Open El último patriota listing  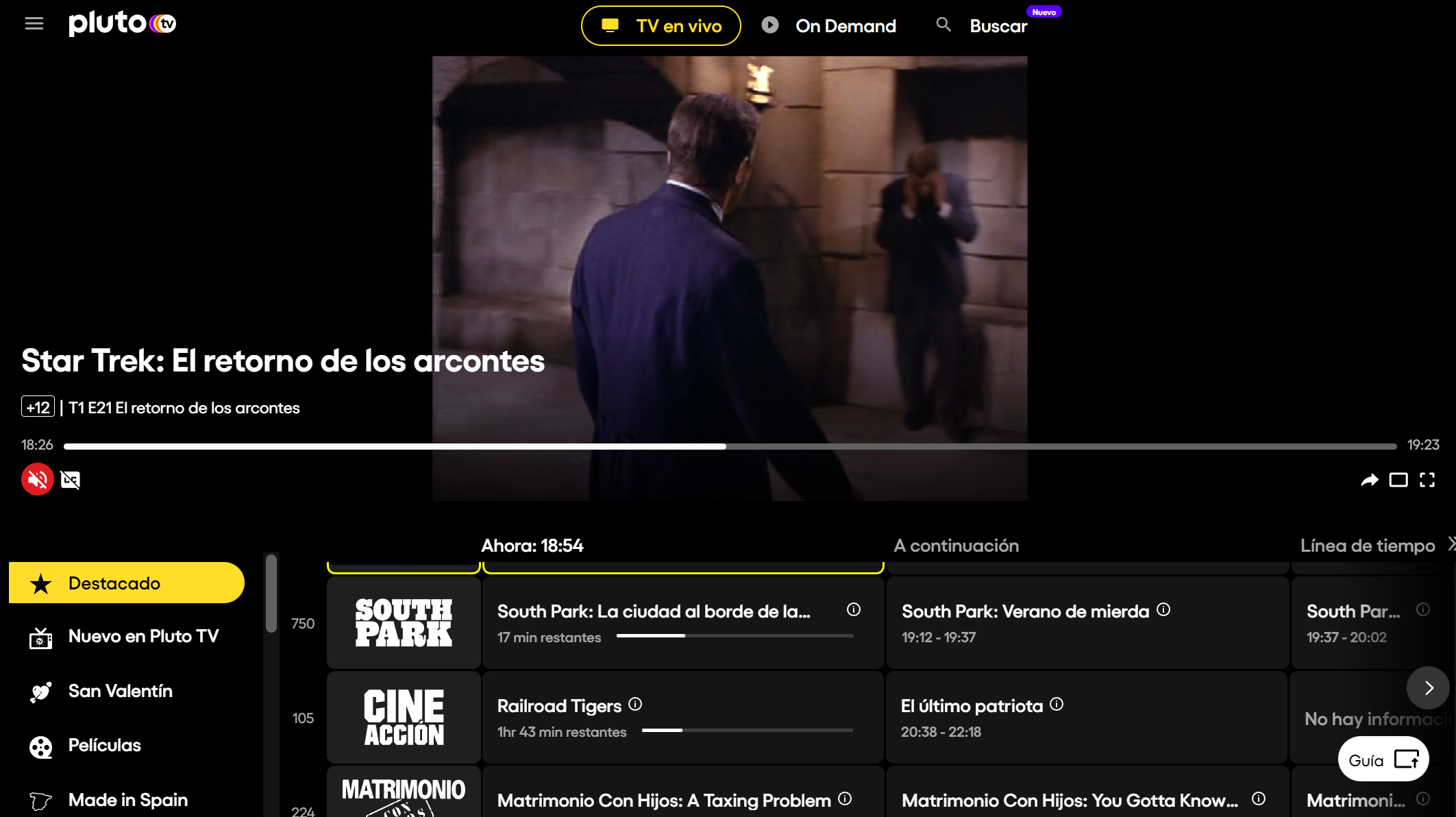[x=1087, y=717]
